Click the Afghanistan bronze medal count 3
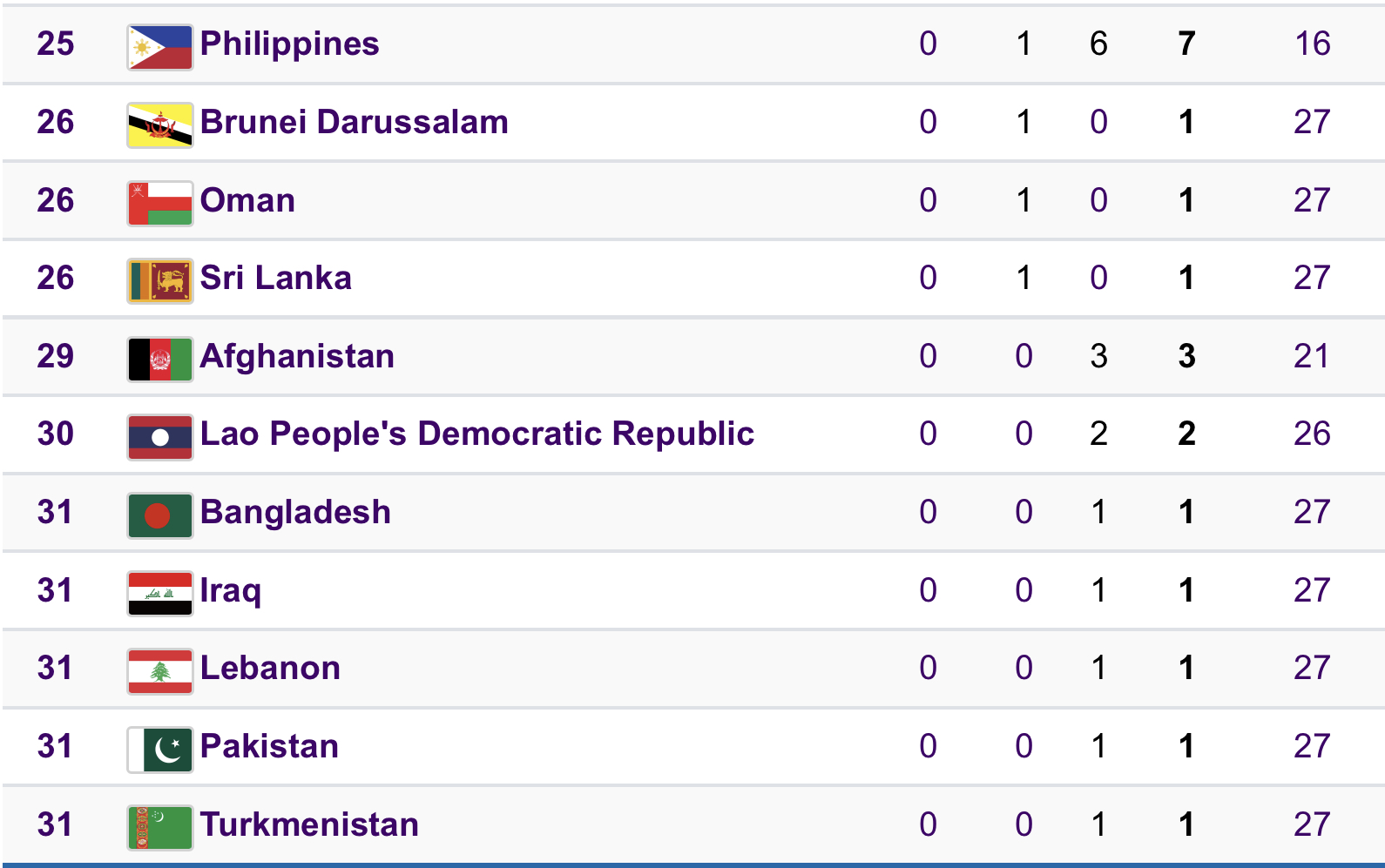 [1098, 356]
